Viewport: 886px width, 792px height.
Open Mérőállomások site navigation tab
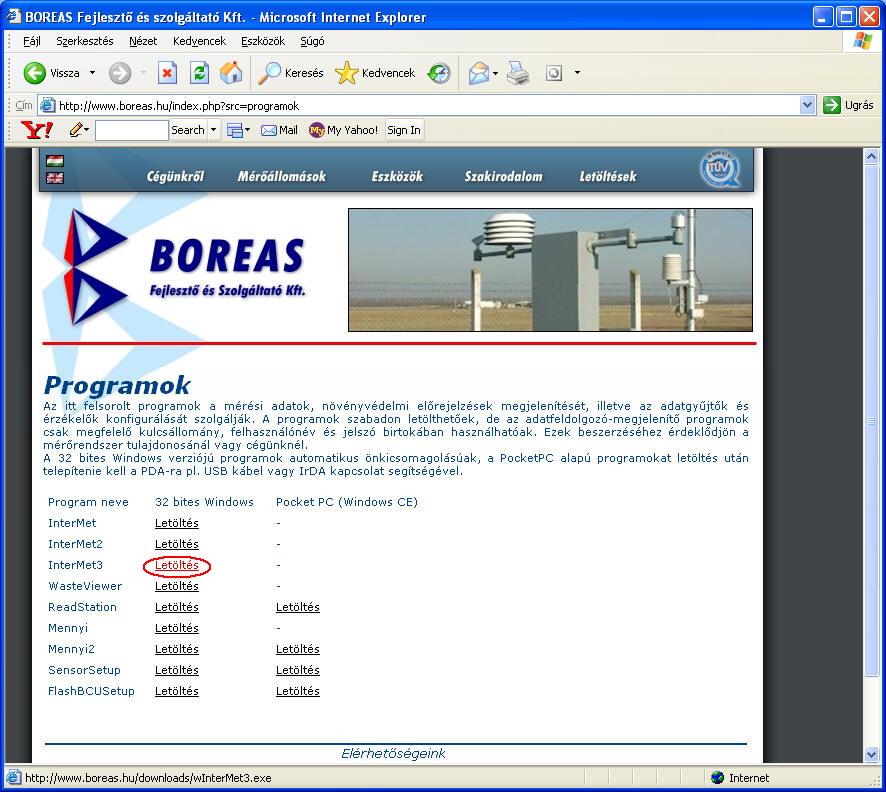click(281, 176)
